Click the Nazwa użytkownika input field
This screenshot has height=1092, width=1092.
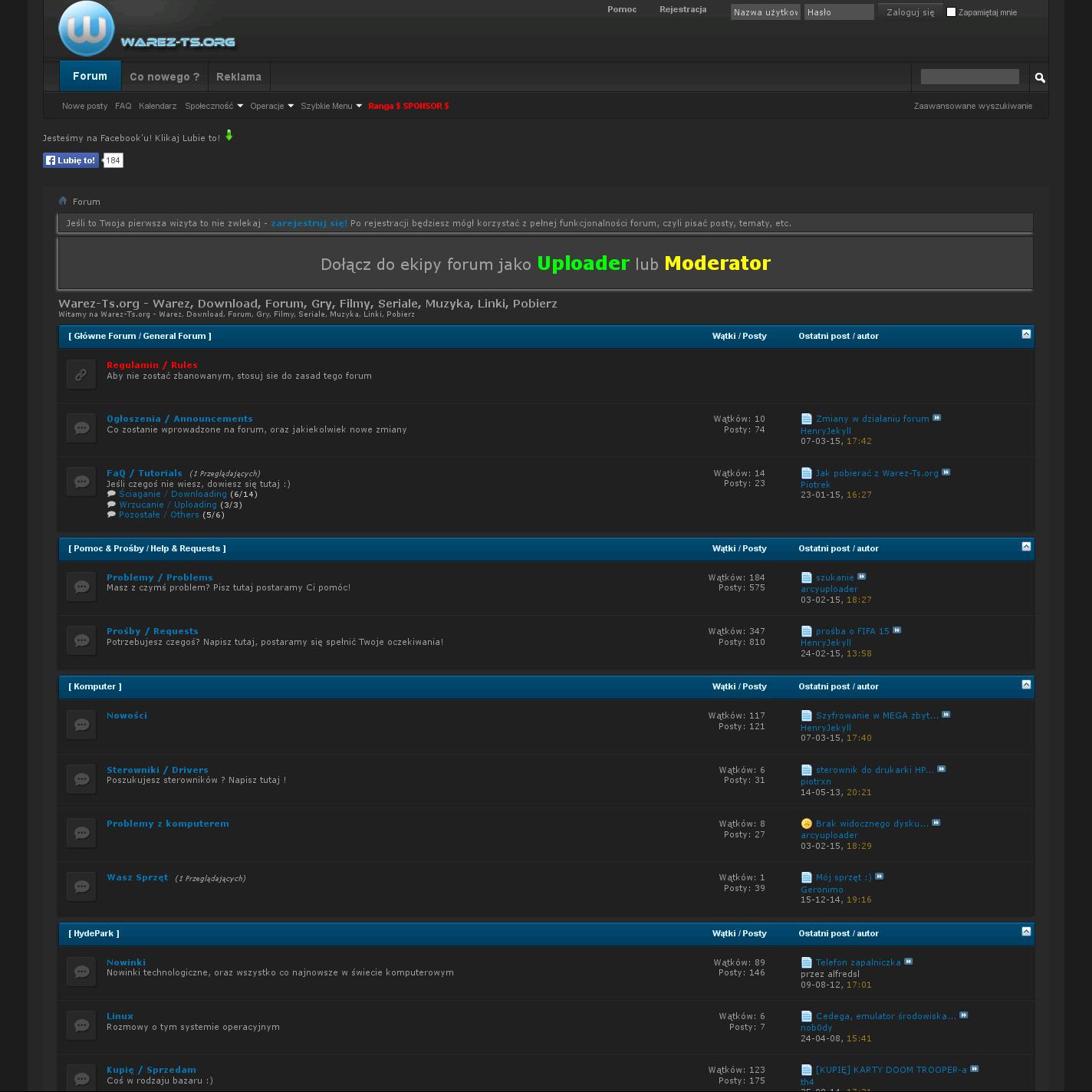coord(765,12)
